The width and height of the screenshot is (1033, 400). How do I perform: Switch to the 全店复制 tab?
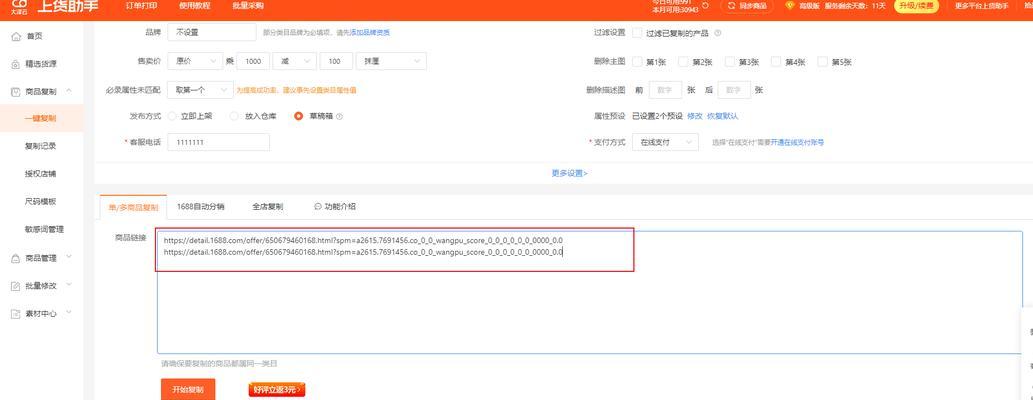[x=267, y=206]
